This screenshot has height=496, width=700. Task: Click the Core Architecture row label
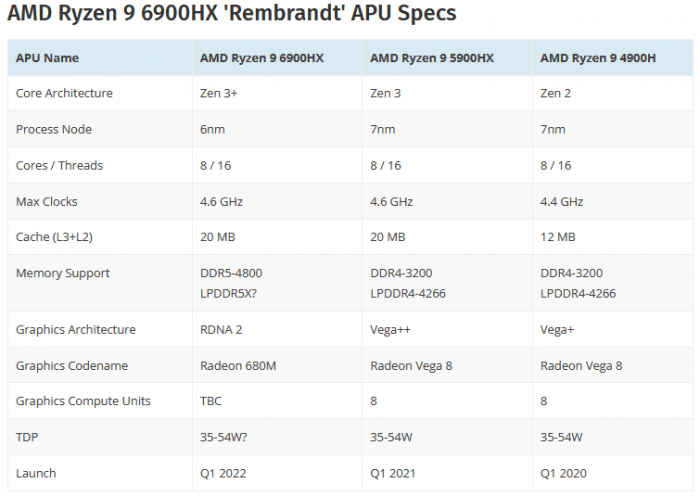64,93
